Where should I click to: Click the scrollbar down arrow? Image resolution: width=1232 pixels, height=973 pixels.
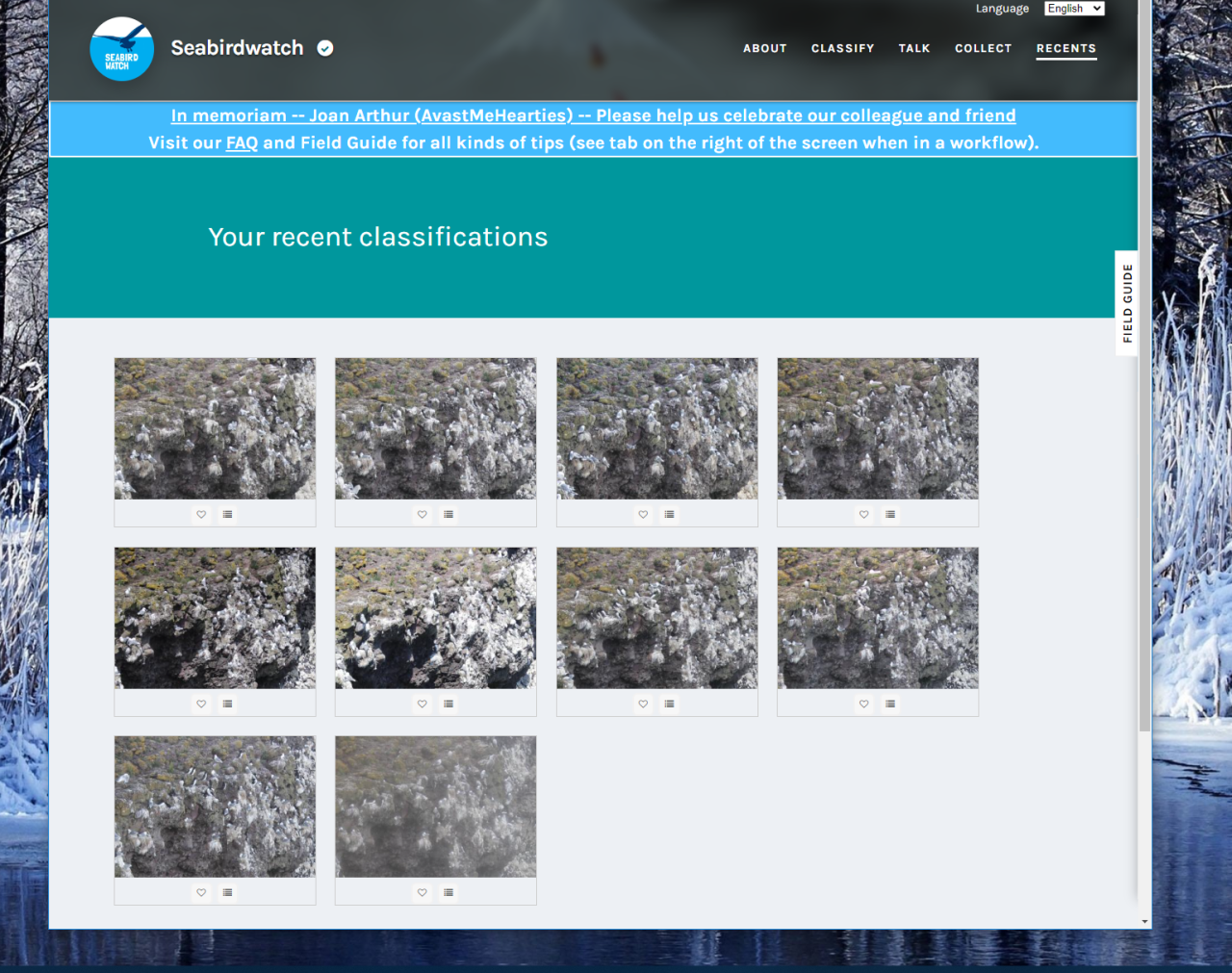coord(1144,921)
